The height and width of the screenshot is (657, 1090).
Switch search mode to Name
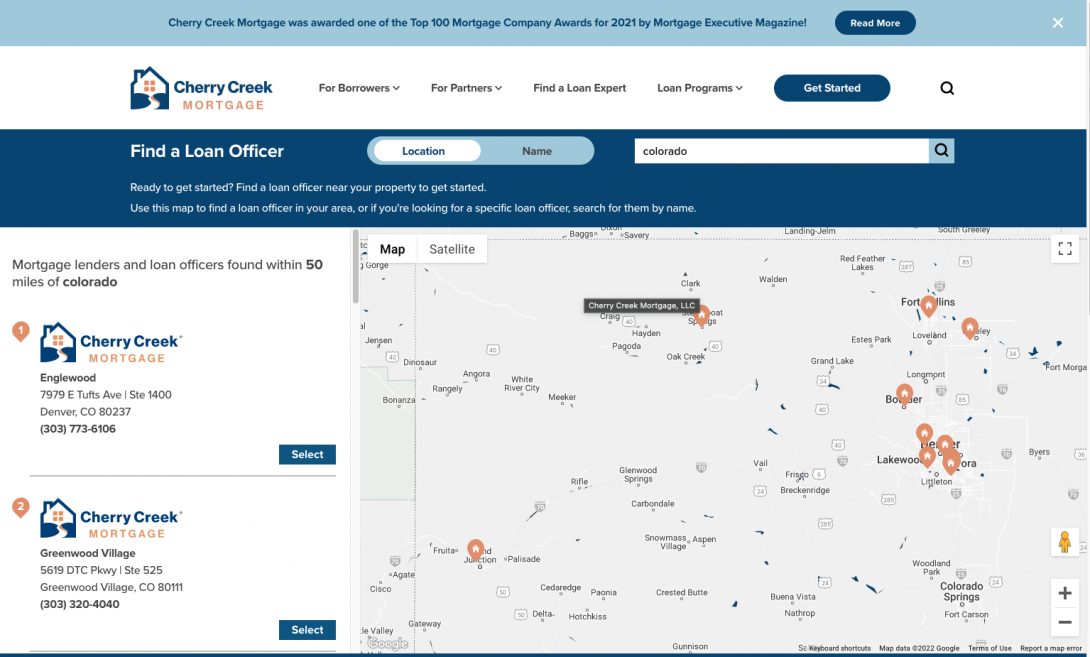tap(537, 151)
